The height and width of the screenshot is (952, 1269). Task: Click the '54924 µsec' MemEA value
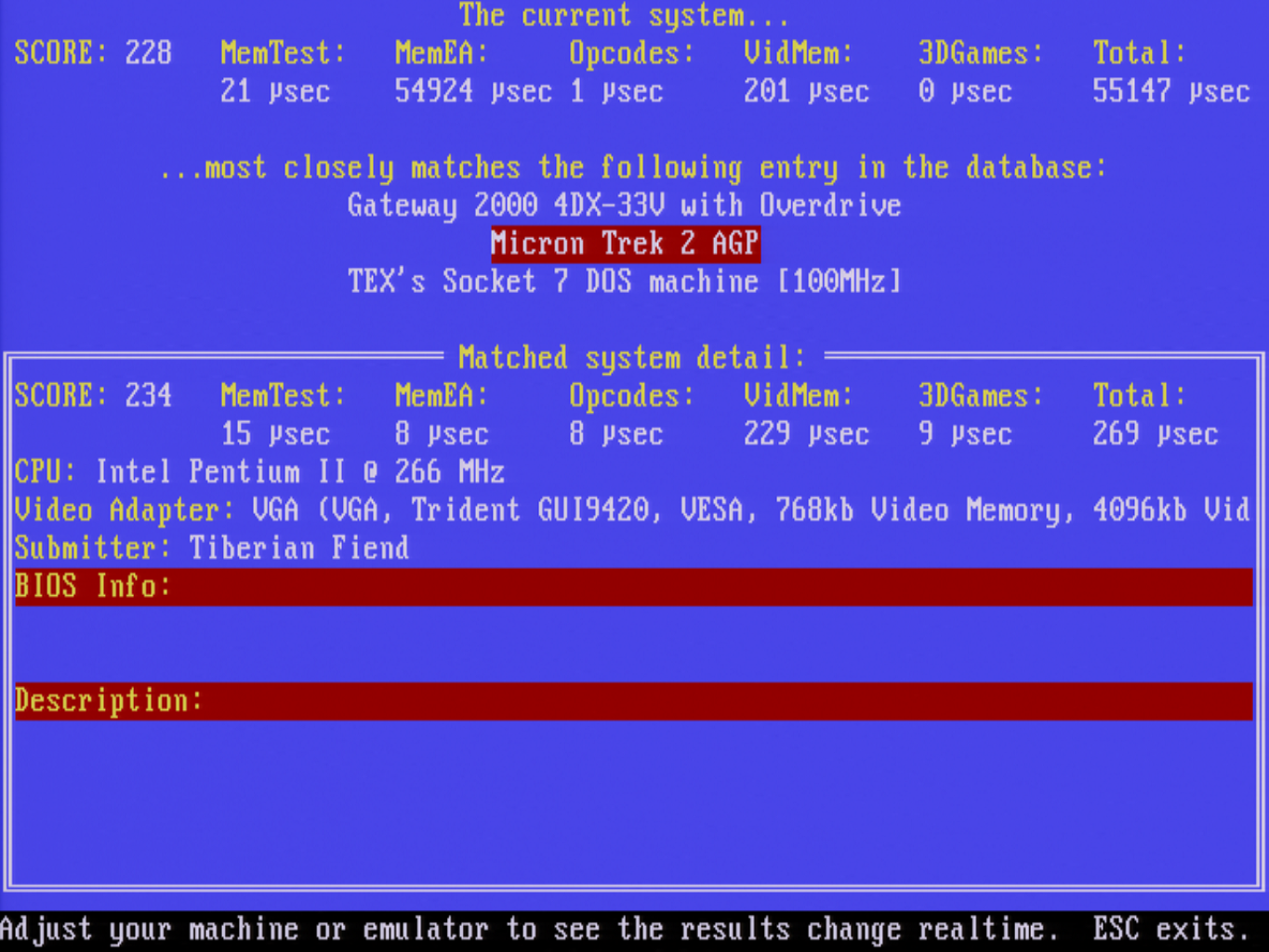tap(473, 91)
